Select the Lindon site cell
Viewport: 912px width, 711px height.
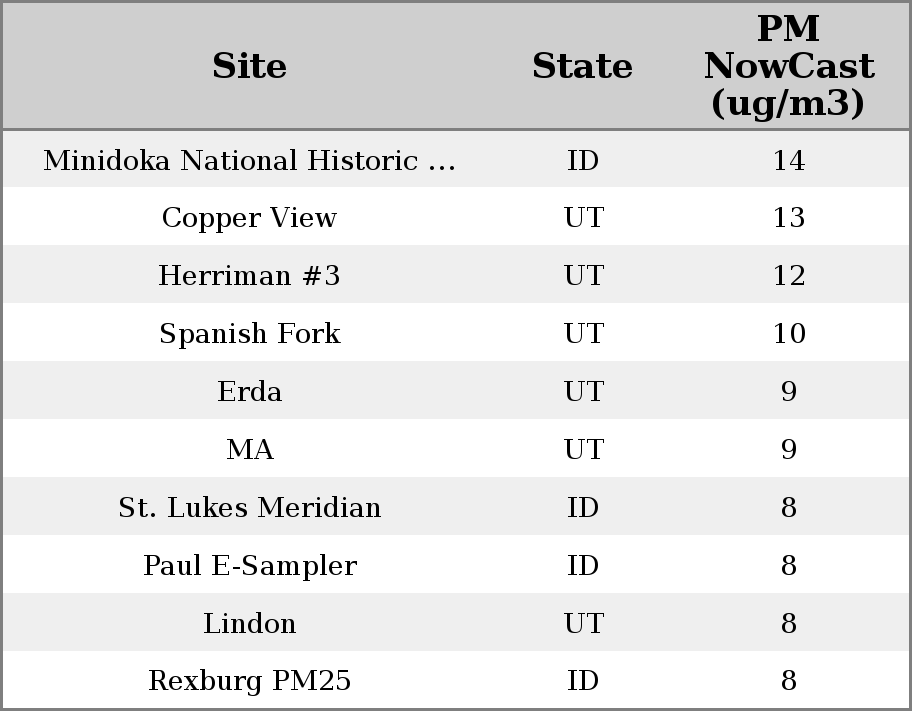[x=249, y=624]
